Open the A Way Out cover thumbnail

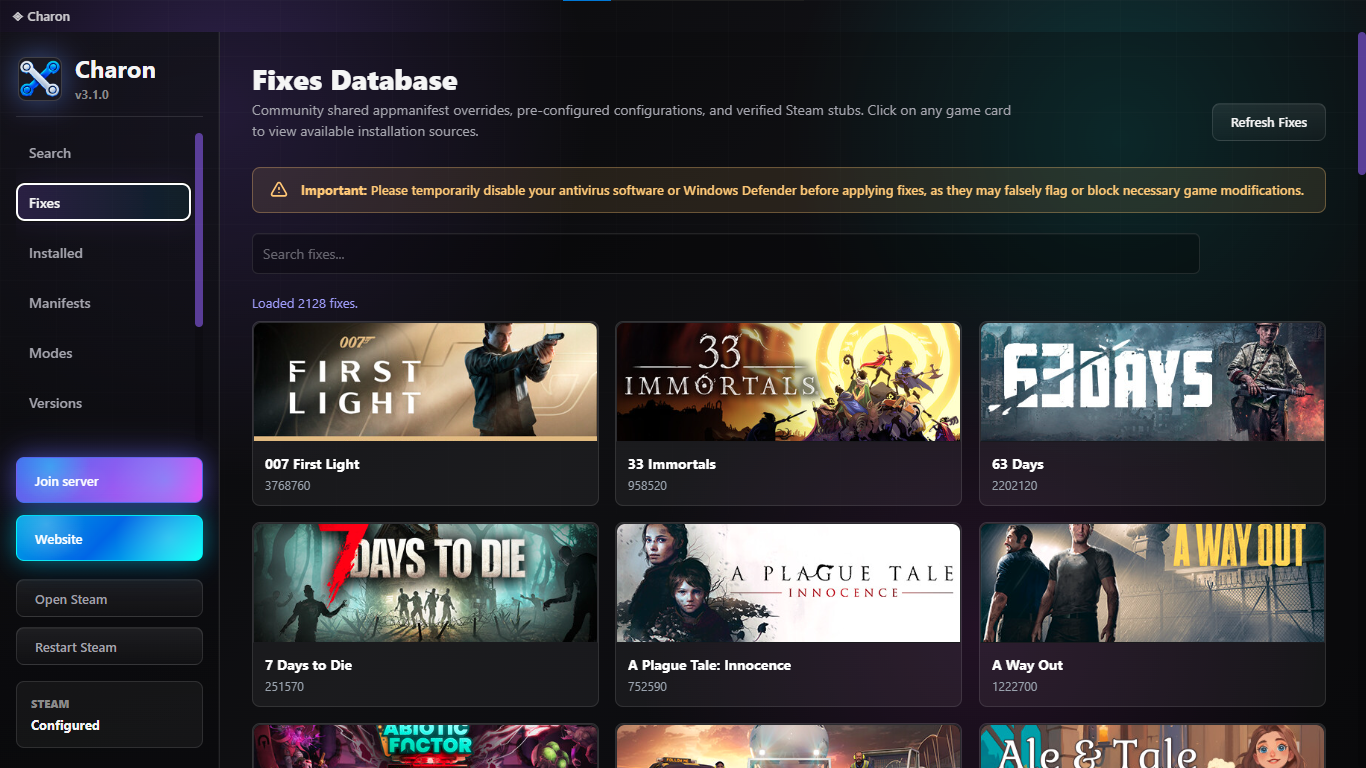pyautogui.click(x=1152, y=582)
